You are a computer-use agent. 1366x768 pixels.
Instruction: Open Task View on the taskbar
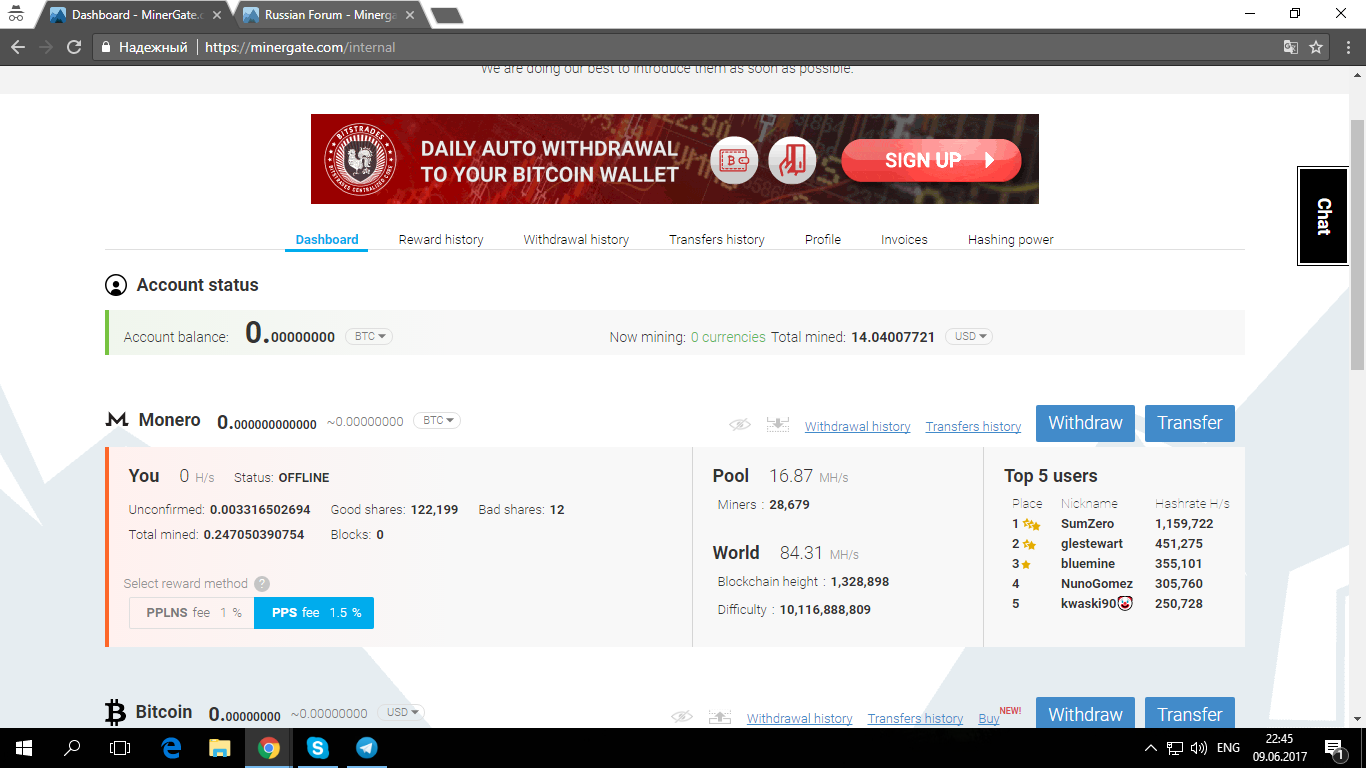click(120, 747)
